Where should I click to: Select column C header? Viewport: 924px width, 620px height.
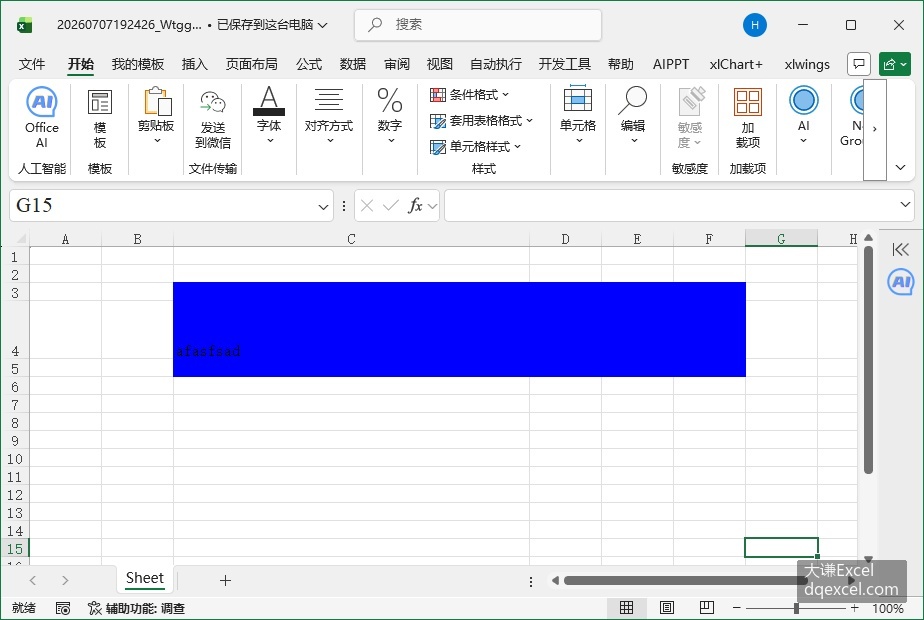pos(351,239)
